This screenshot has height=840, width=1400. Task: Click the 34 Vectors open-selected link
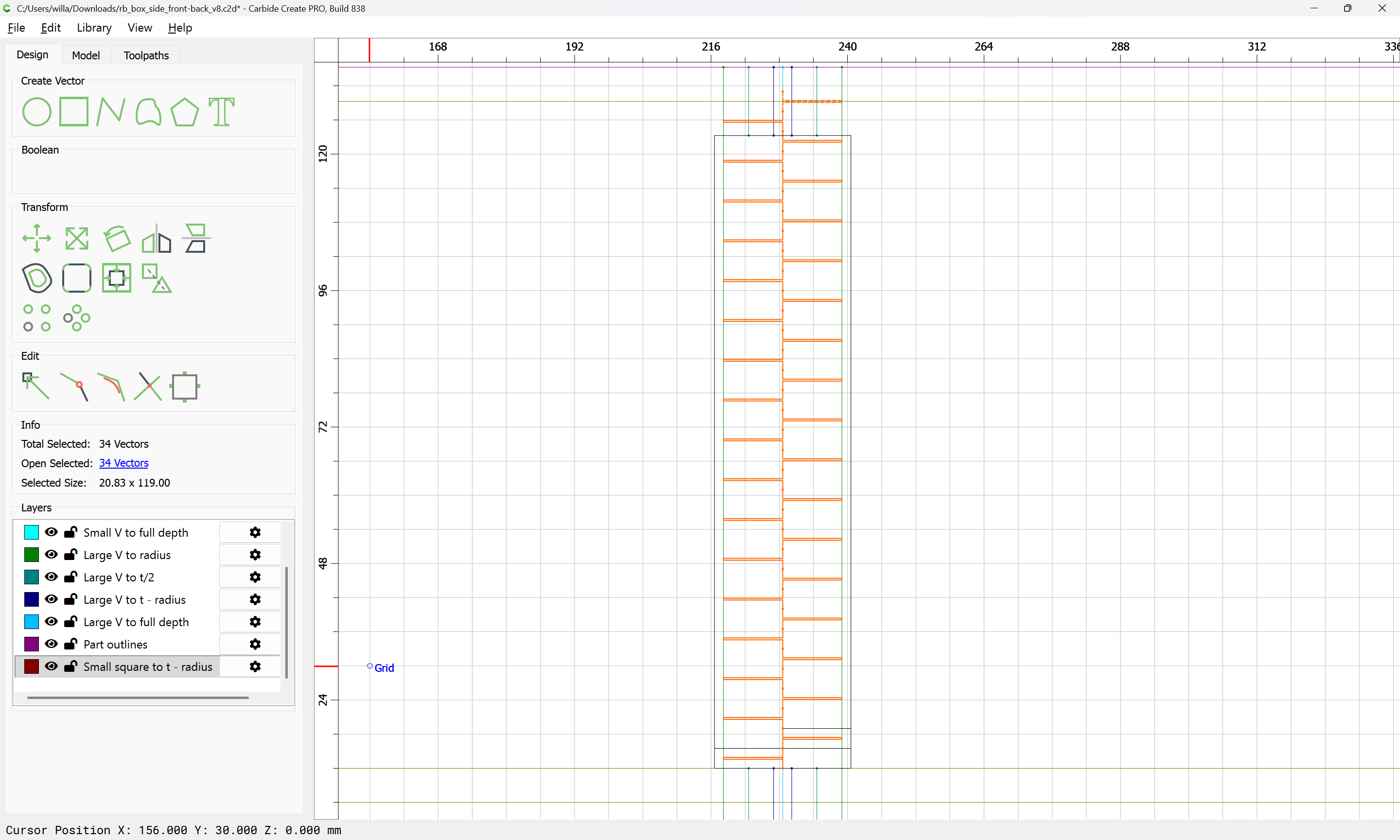click(x=123, y=463)
